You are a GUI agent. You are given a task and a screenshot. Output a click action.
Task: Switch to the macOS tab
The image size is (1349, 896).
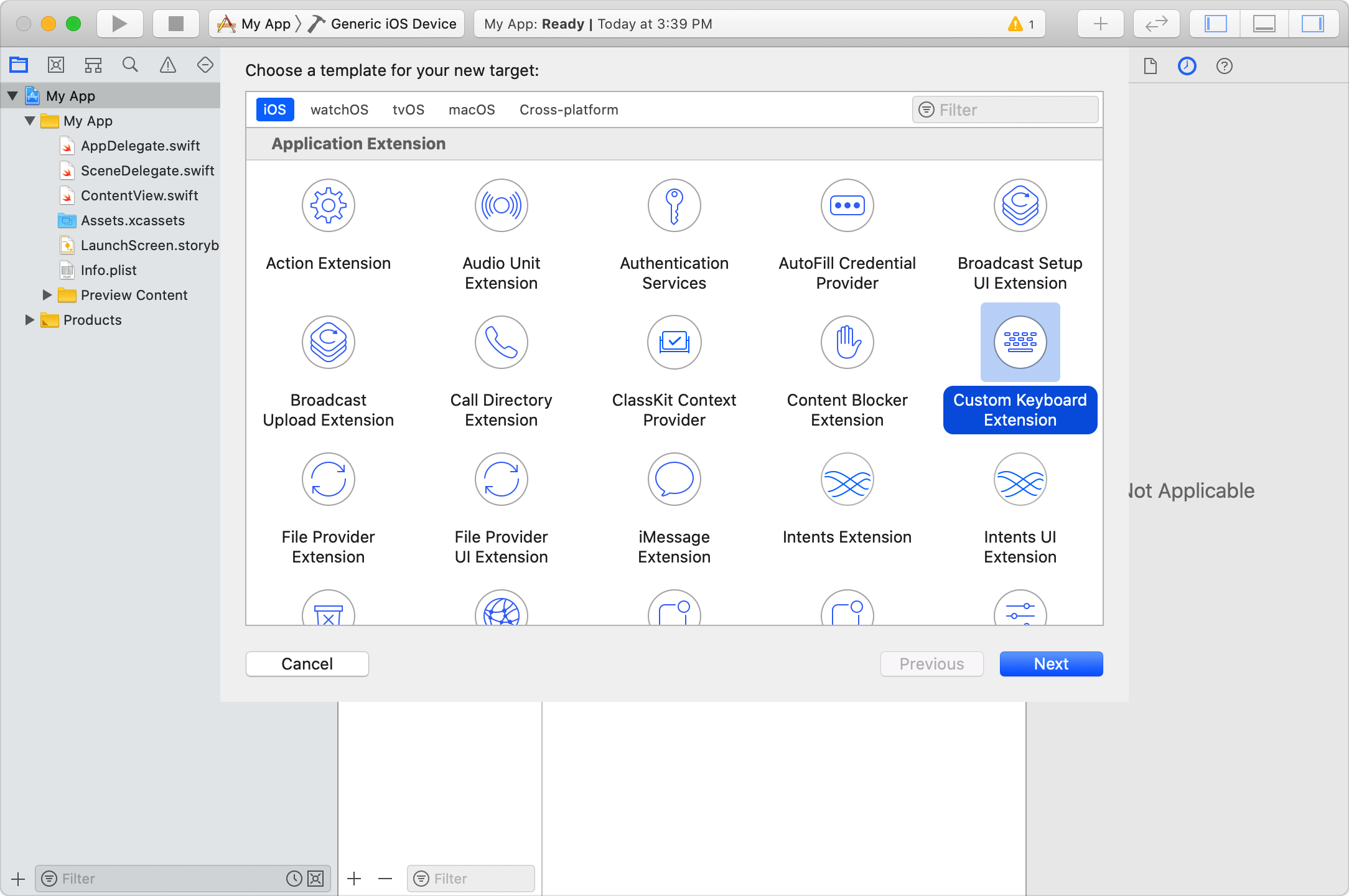[472, 110]
